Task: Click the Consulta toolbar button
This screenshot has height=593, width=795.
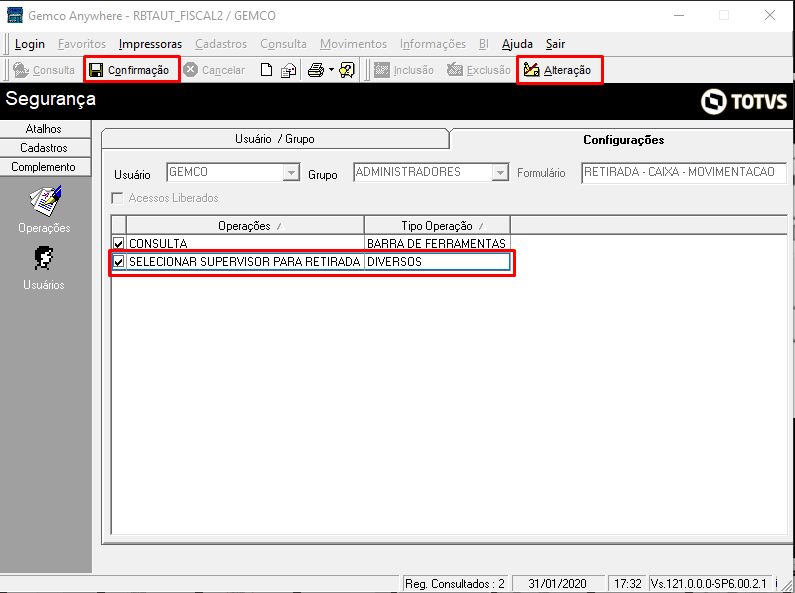Action: tap(44, 70)
